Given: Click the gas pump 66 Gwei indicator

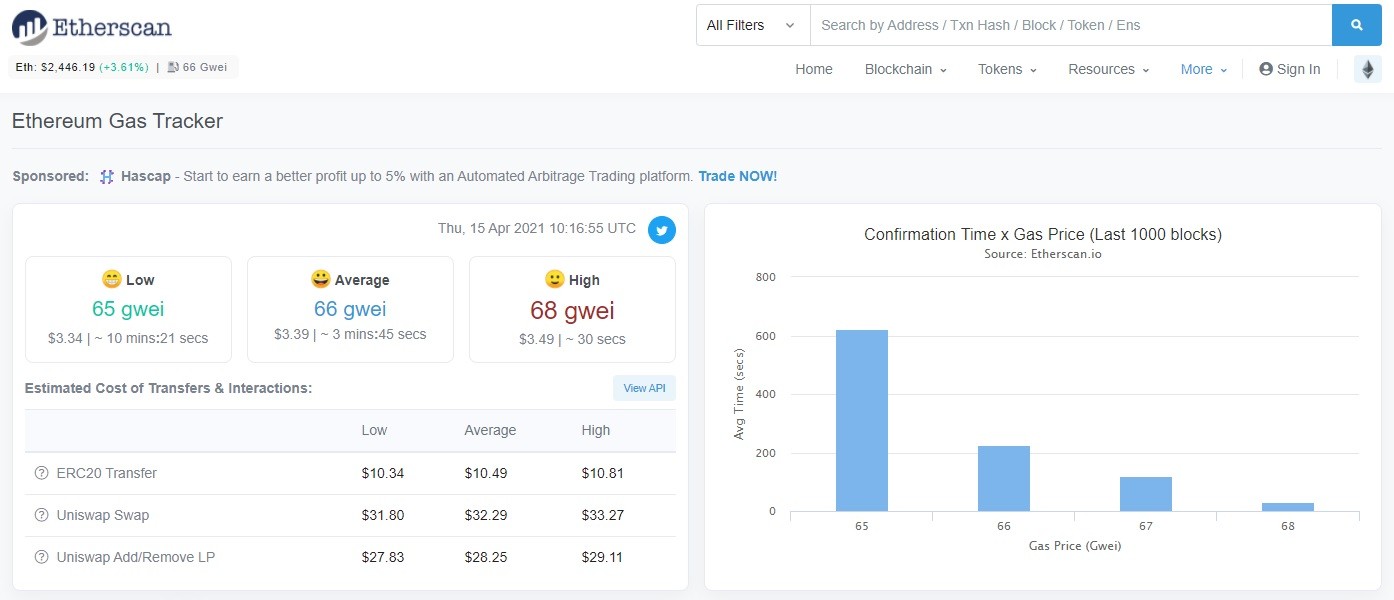Looking at the screenshot, I should point(197,67).
